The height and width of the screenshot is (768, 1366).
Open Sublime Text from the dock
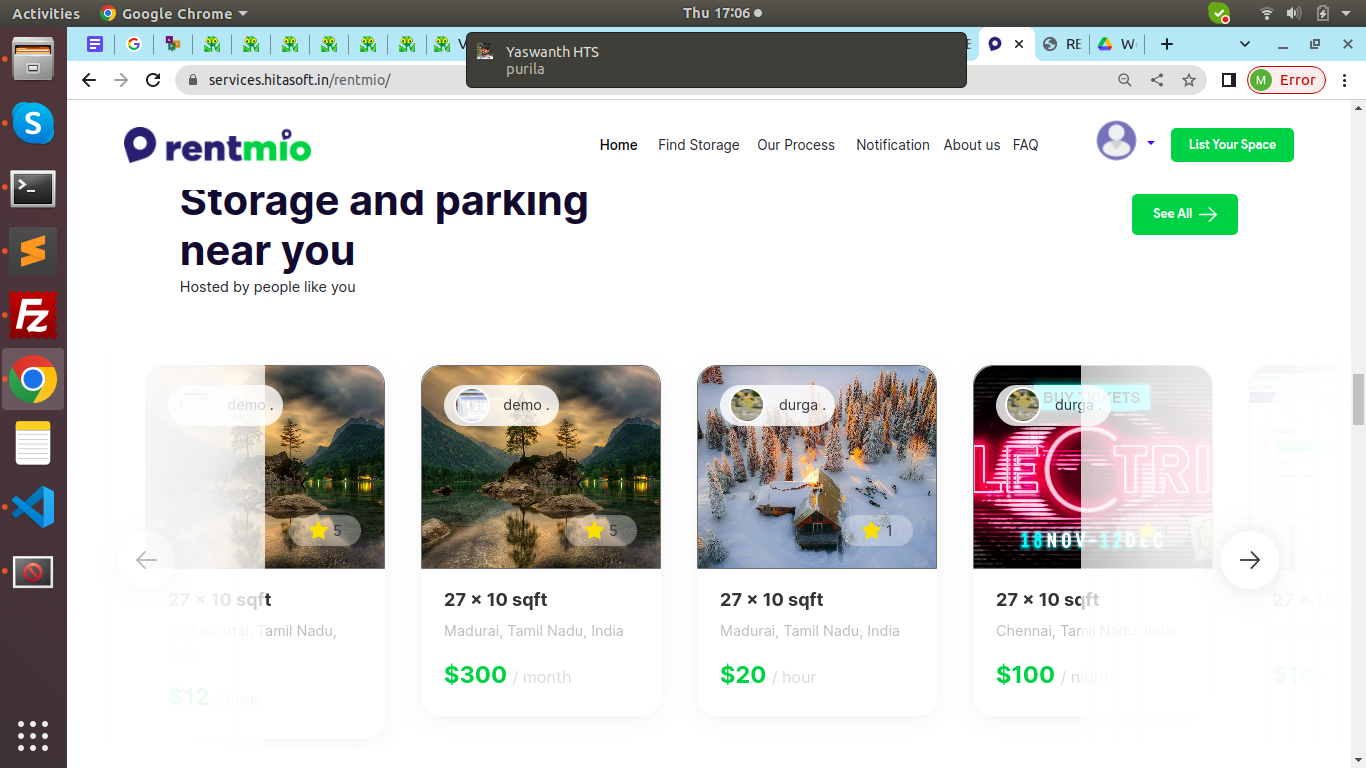pos(33,251)
